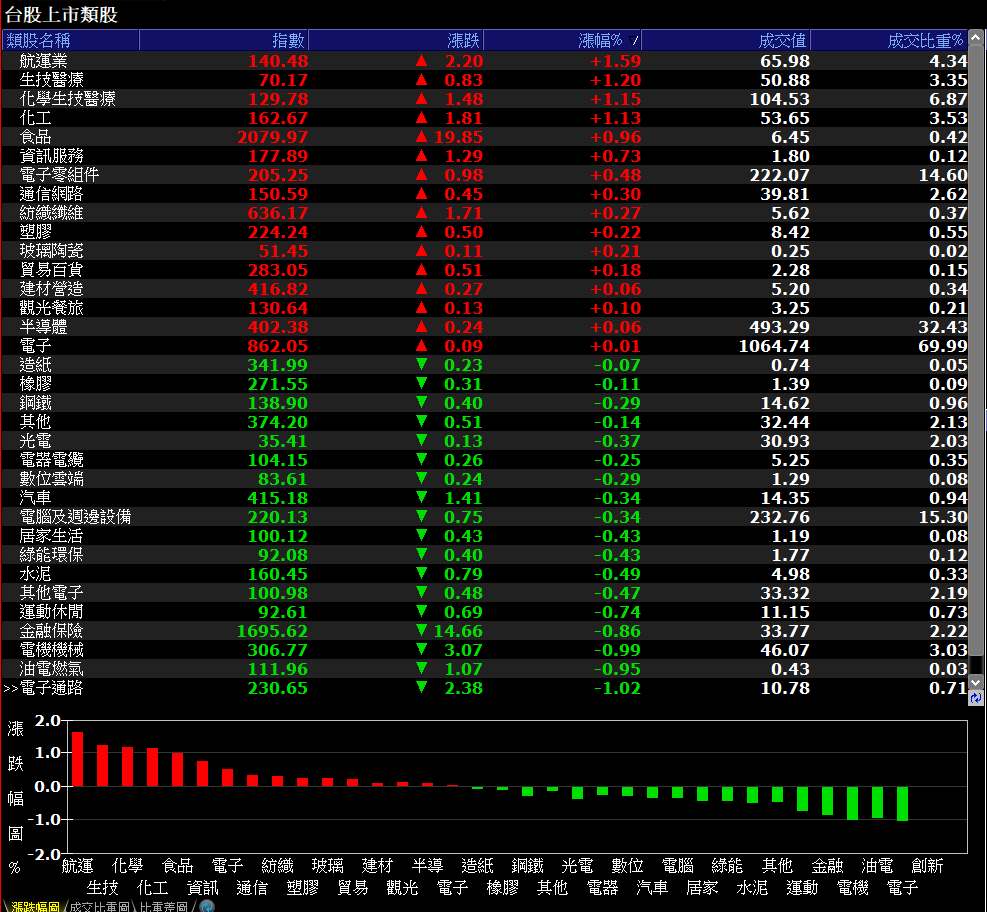Select the 建材營造 sector row
The height and width of the screenshot is (912, 987).
point(485,289)
